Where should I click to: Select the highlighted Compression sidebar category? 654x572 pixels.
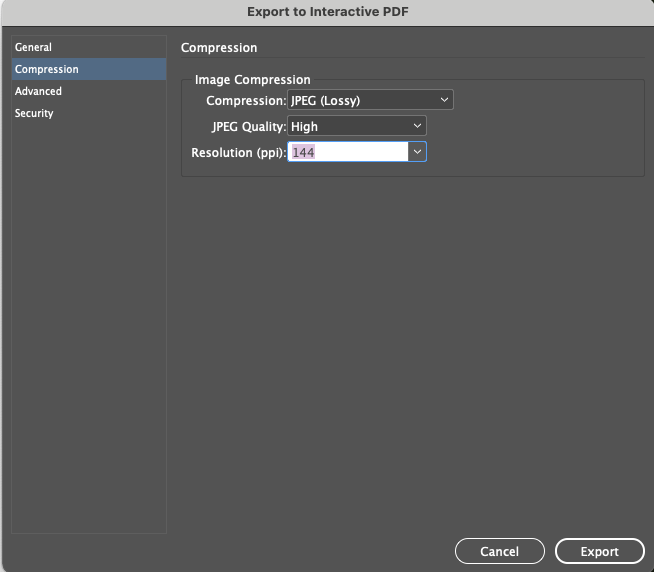click(x=47, y=70)
